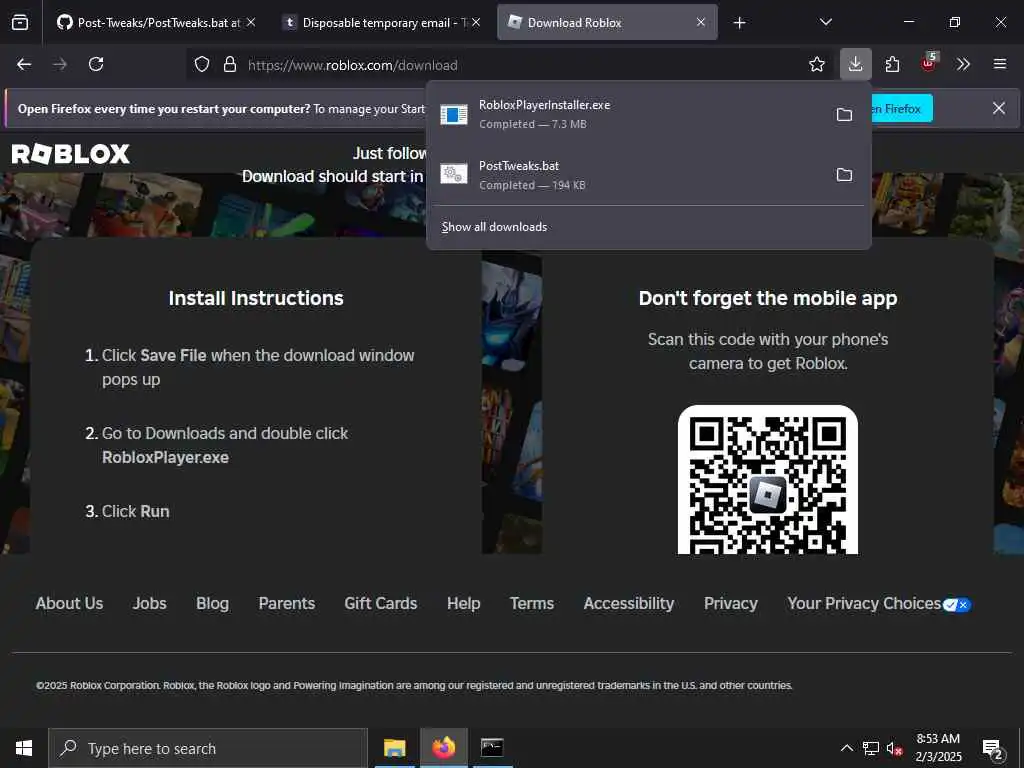Image resolution: width=1024 pixels, height=768 pixels.
Task: Show RobloxPlayerInstaller.exe in folder
Action: coord(844,114)
